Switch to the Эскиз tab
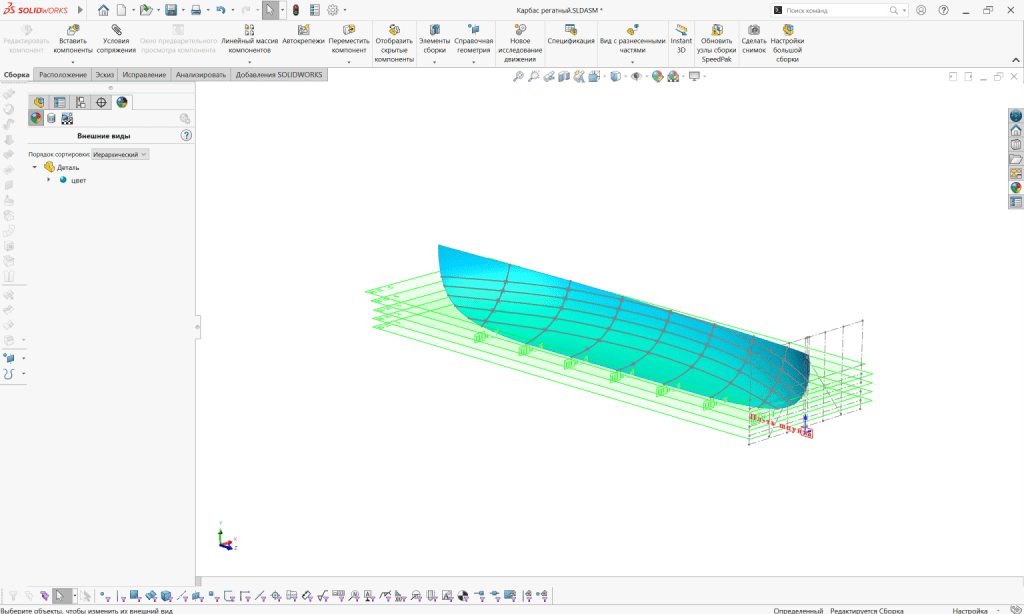This screenshot has width=1024, height=614. 104,75
